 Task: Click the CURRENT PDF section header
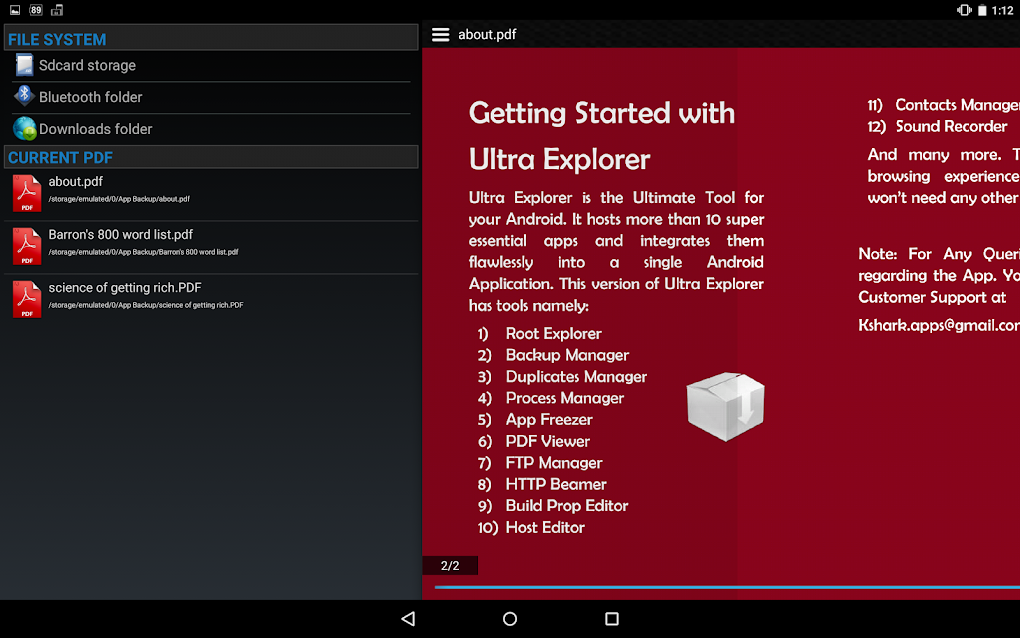(x=211, y=157)
